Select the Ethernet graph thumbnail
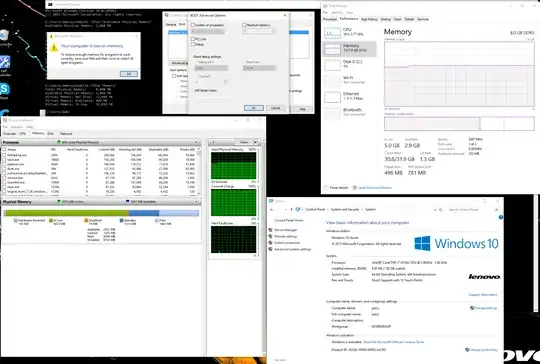The width and height of the screenshot is (540, 364). pyautogui.click(x=333, y=97)
